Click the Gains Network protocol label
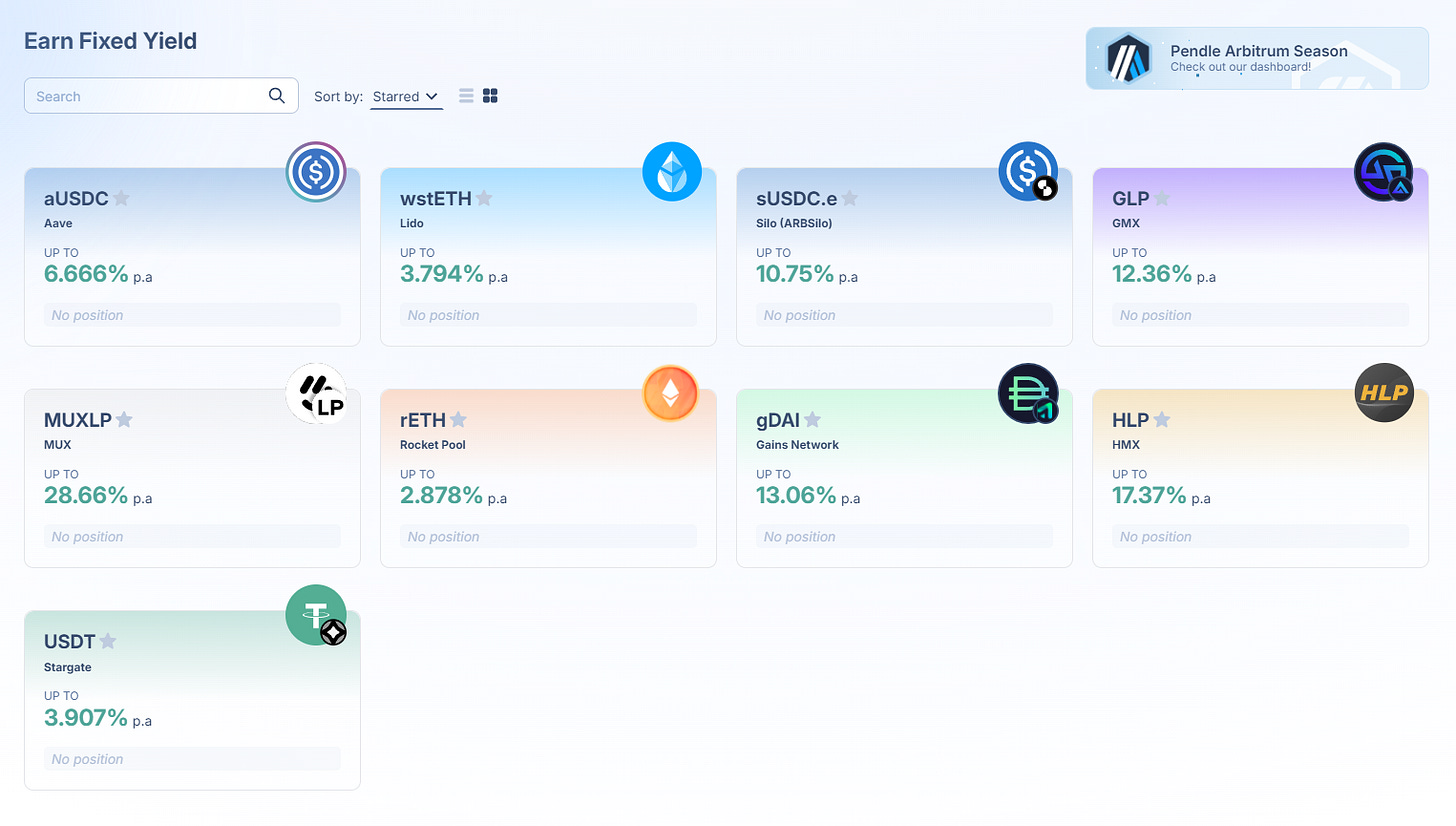1456x826 pixels. click(797, 444)
